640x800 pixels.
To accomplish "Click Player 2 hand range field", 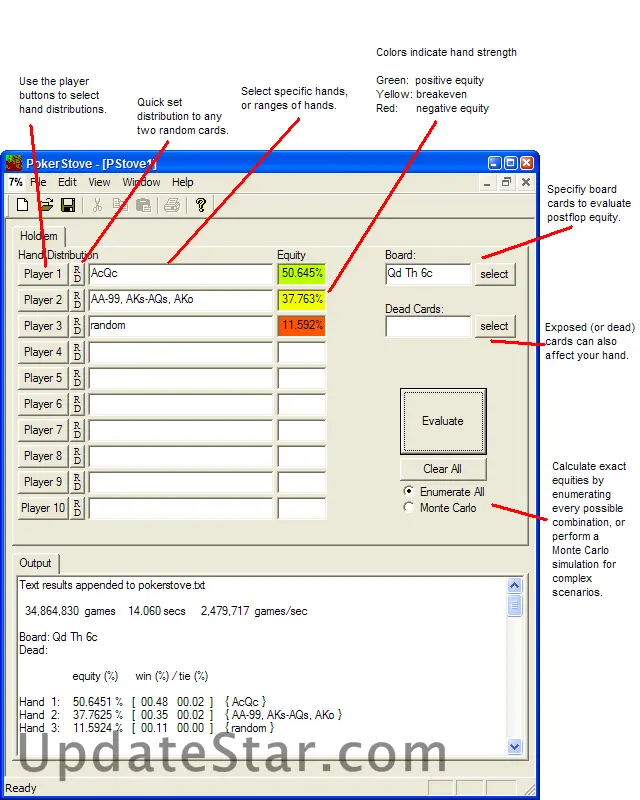I will [x=181, y=299].
